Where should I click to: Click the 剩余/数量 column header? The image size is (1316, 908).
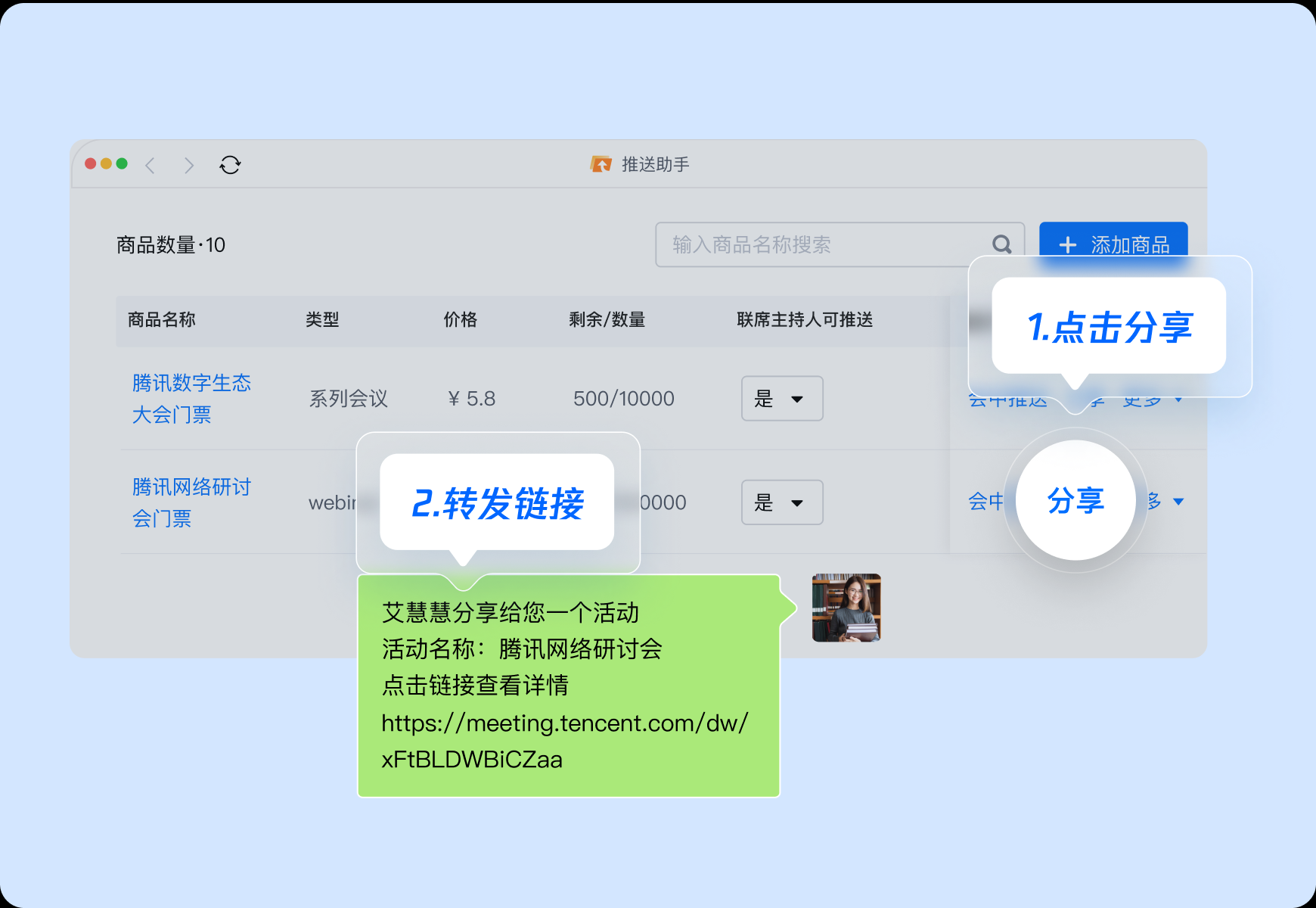[x=607, y=320]
